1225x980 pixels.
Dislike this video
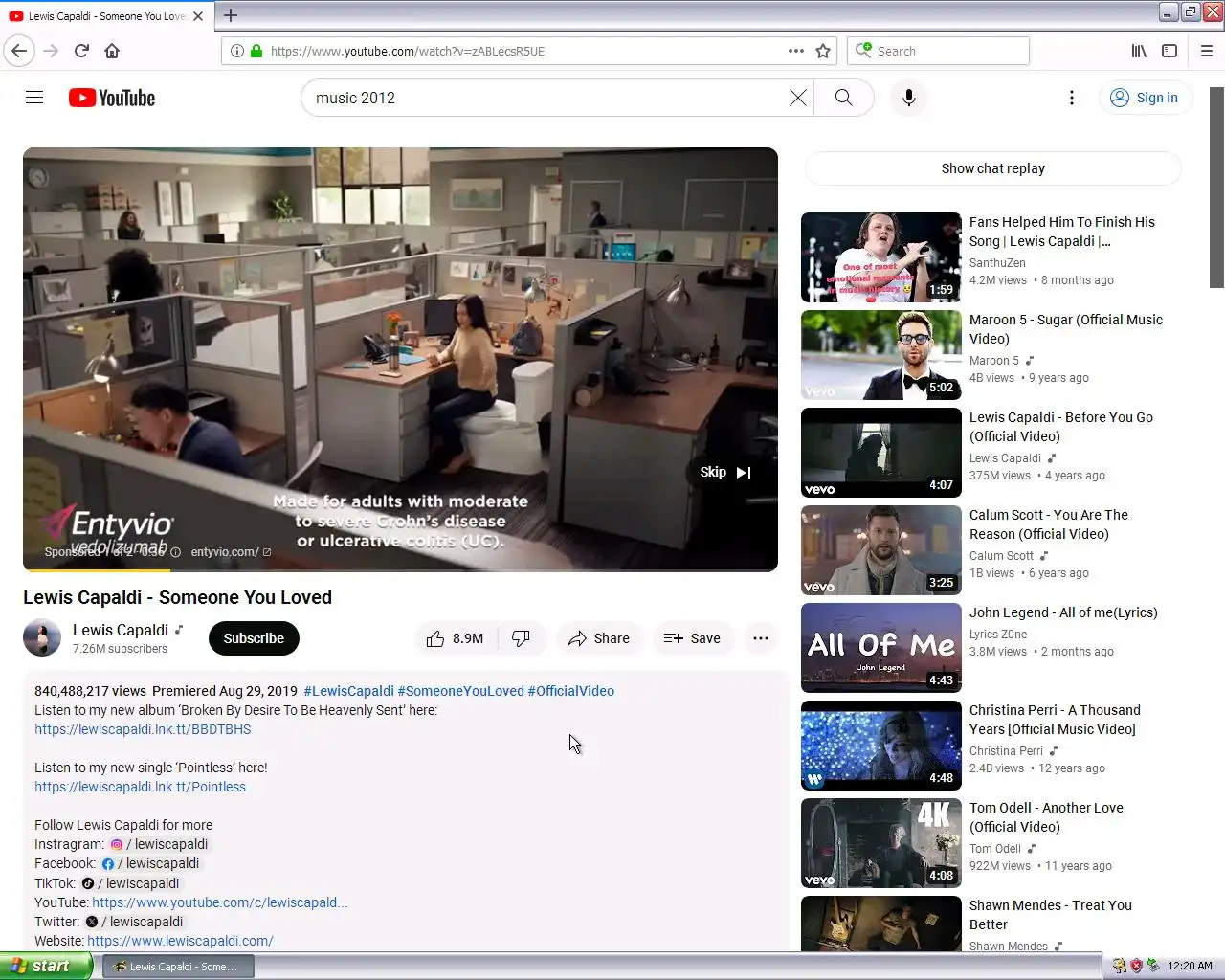pos(522,638)
